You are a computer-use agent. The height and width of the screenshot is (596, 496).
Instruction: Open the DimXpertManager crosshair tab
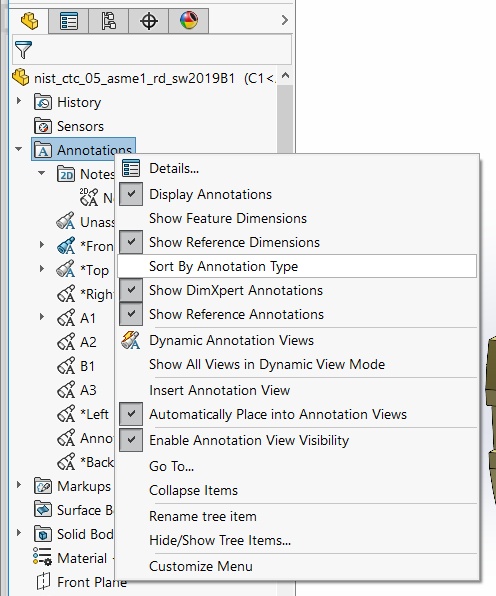coord(149,21)
